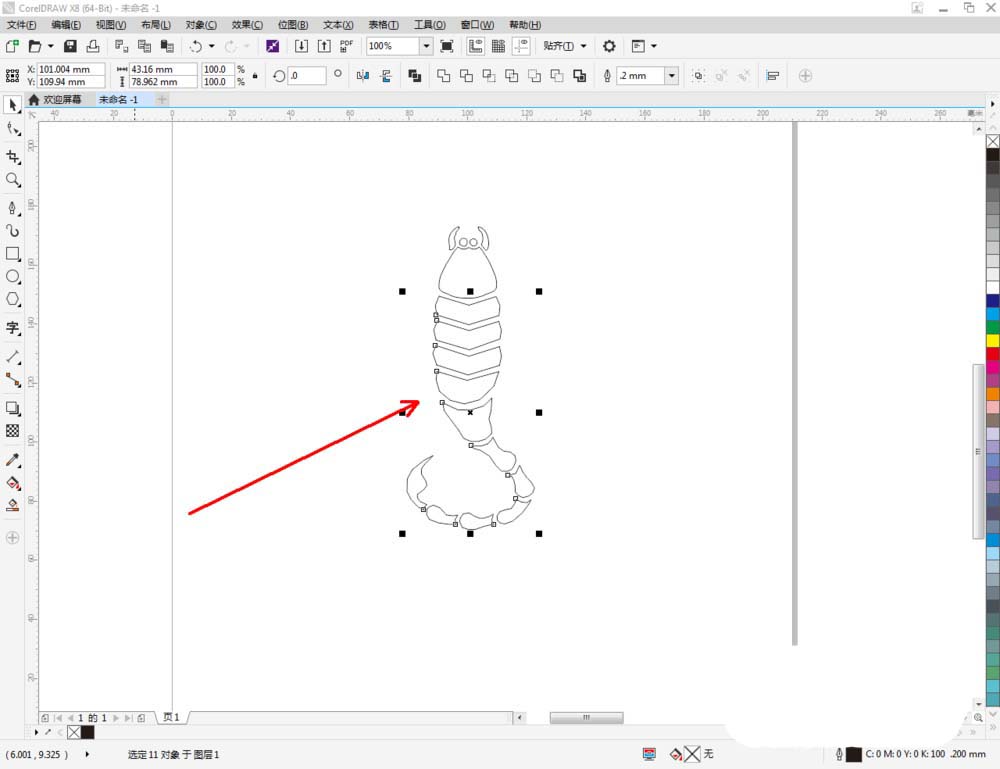Click the Save disk icon

tap(70, 46)
